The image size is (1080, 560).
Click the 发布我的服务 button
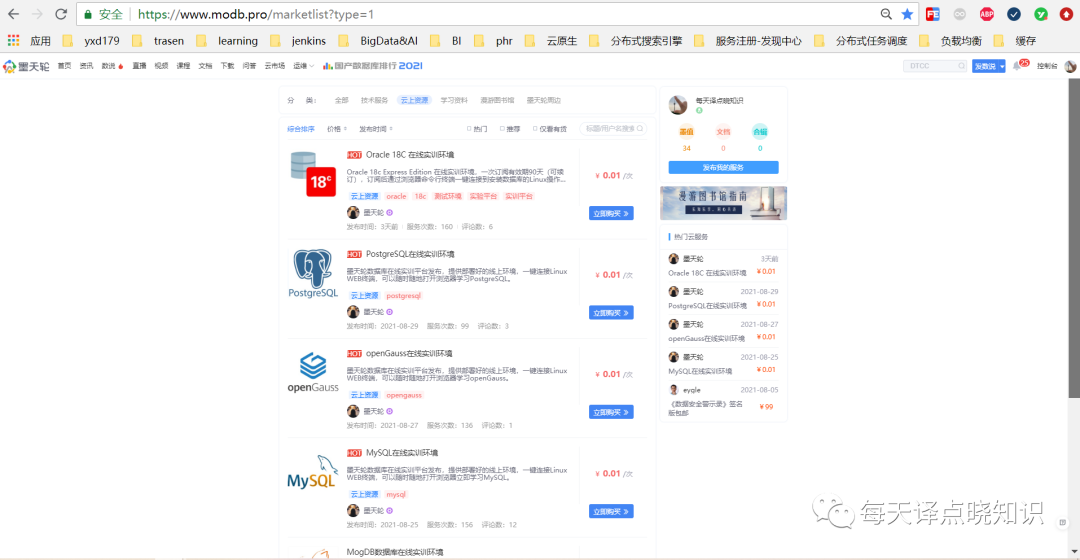pyautogui.click(x=723, y=167)
